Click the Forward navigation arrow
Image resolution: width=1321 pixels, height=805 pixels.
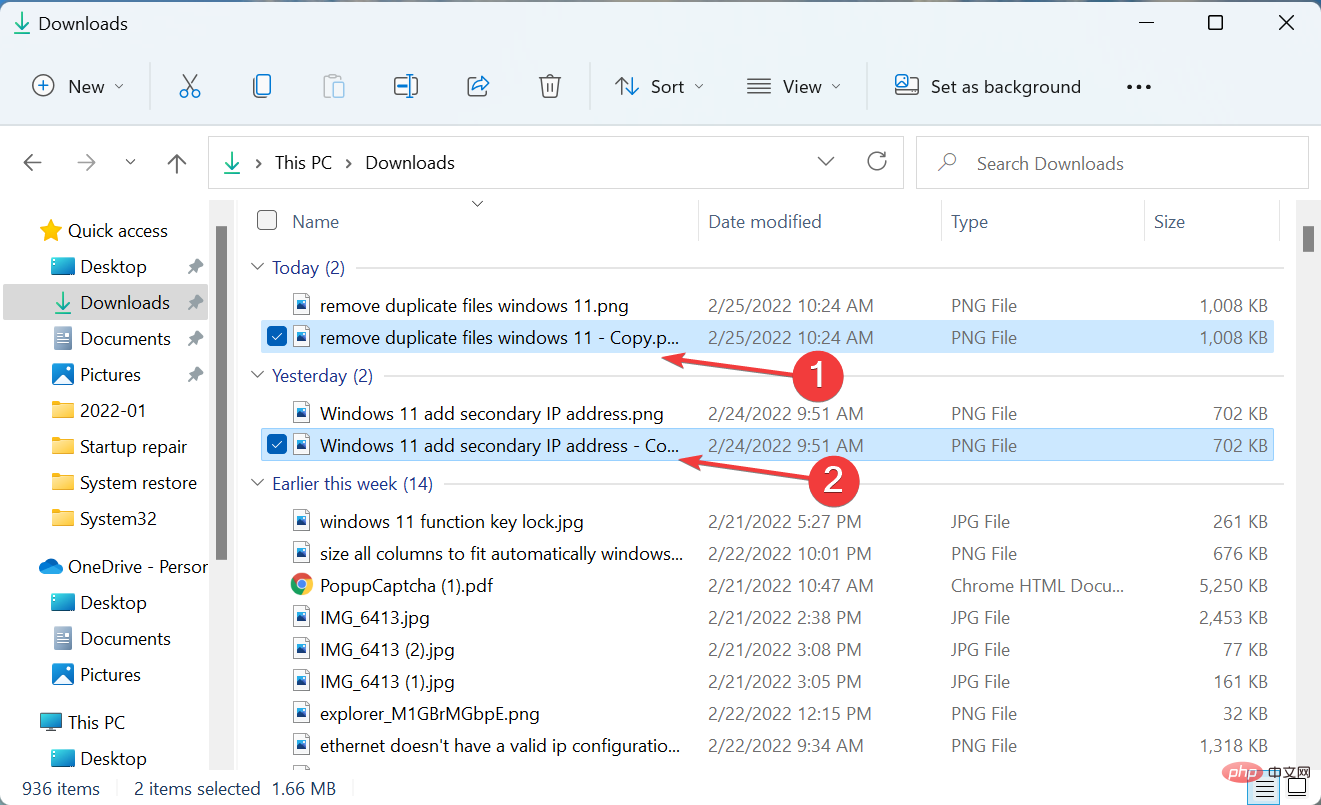87,163
